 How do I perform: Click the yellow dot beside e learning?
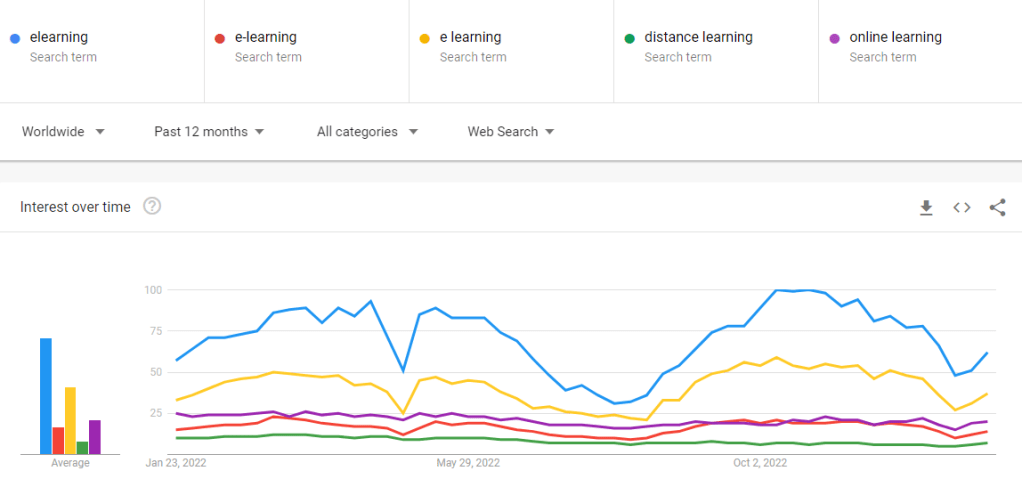click(425, 38)
